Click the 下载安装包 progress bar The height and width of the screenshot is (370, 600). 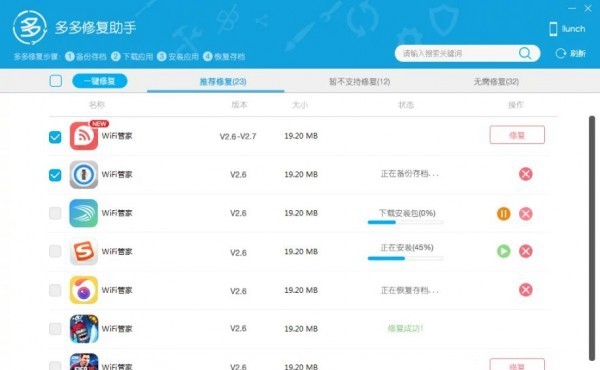[x=405, y=222]
